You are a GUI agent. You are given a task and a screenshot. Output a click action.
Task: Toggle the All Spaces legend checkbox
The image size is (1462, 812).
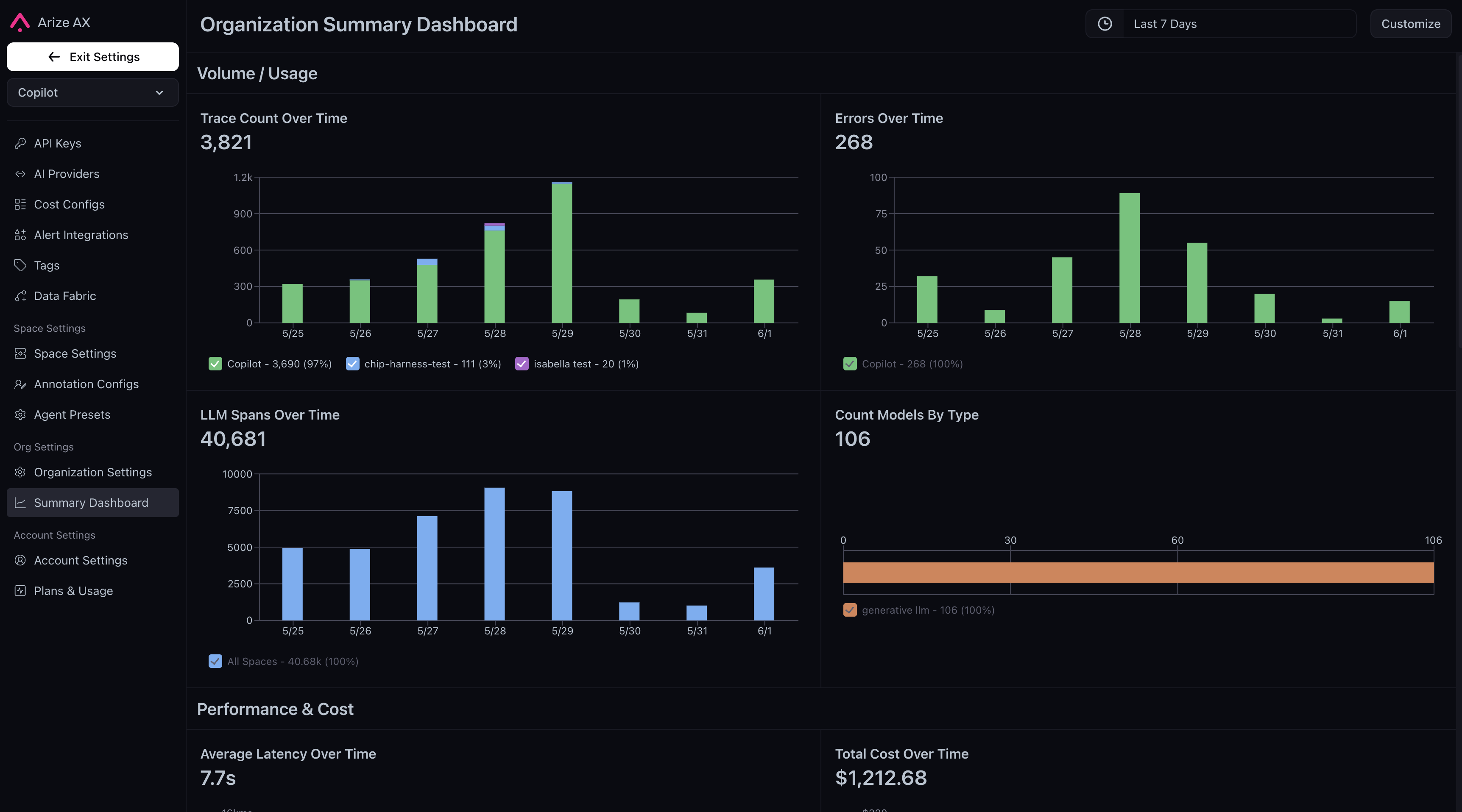point(215,661)
